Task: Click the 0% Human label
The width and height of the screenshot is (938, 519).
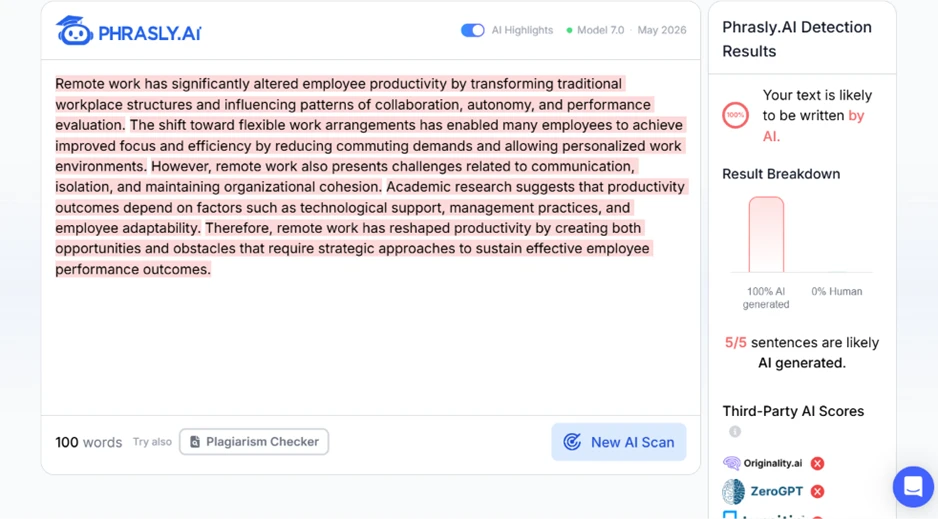Action: click(836, 291)
